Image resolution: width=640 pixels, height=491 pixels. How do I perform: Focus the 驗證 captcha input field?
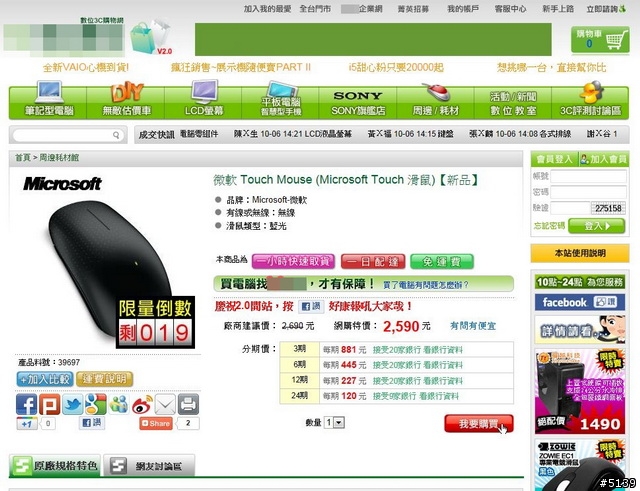coord(570,208)
